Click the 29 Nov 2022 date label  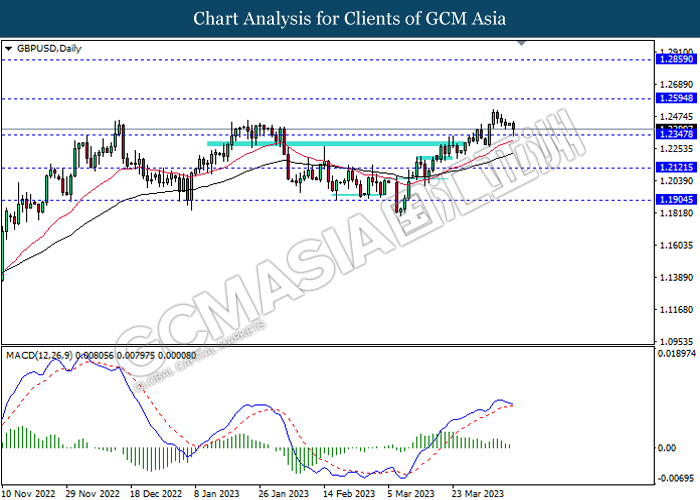tap(93, 493)
